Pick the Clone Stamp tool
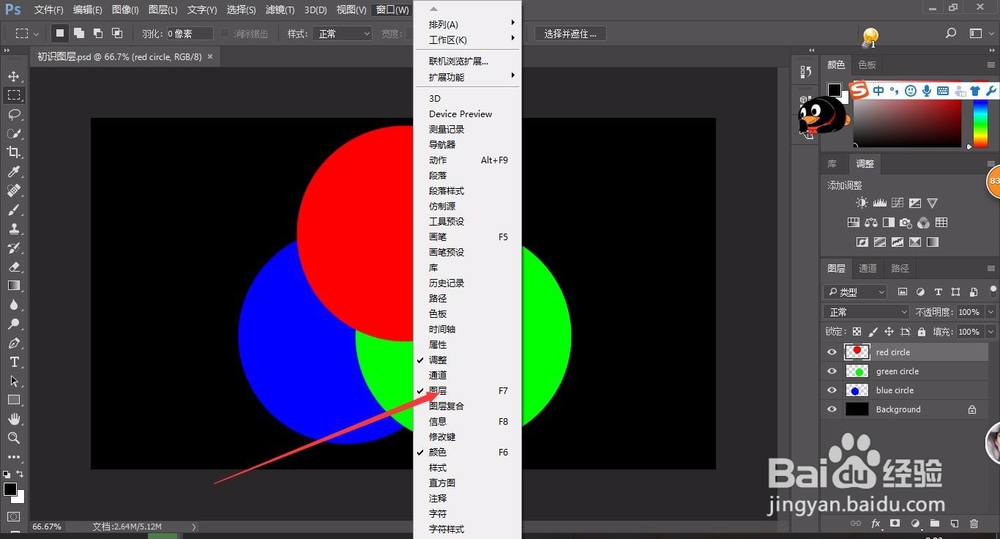 point(13,228)
